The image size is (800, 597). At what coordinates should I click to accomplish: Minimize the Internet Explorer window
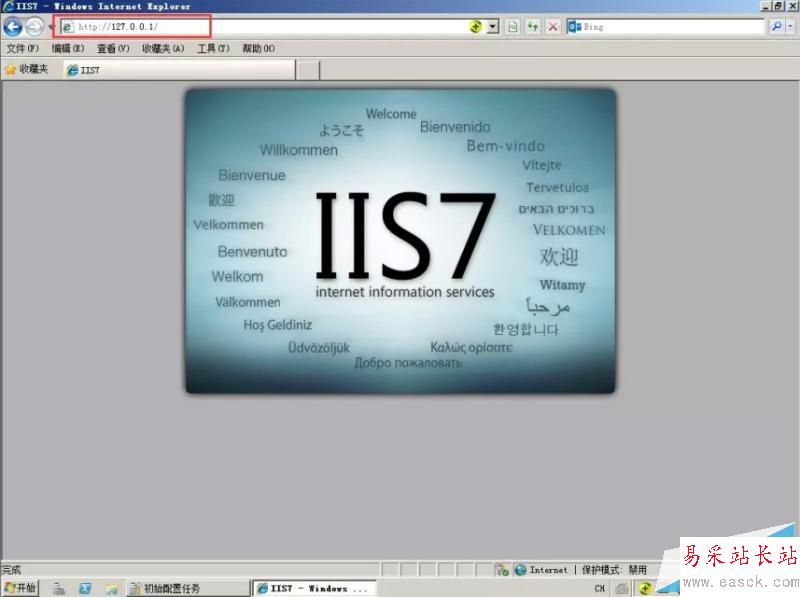click(766, 6)
